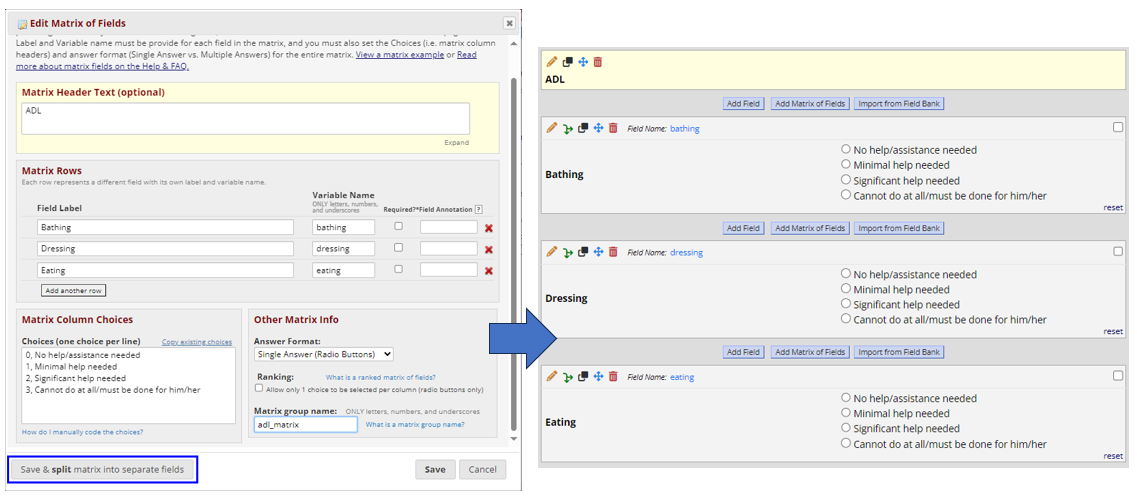Click the 'Add another row' button
This screenshot has height=496, width=1137.
coord(73,290)
